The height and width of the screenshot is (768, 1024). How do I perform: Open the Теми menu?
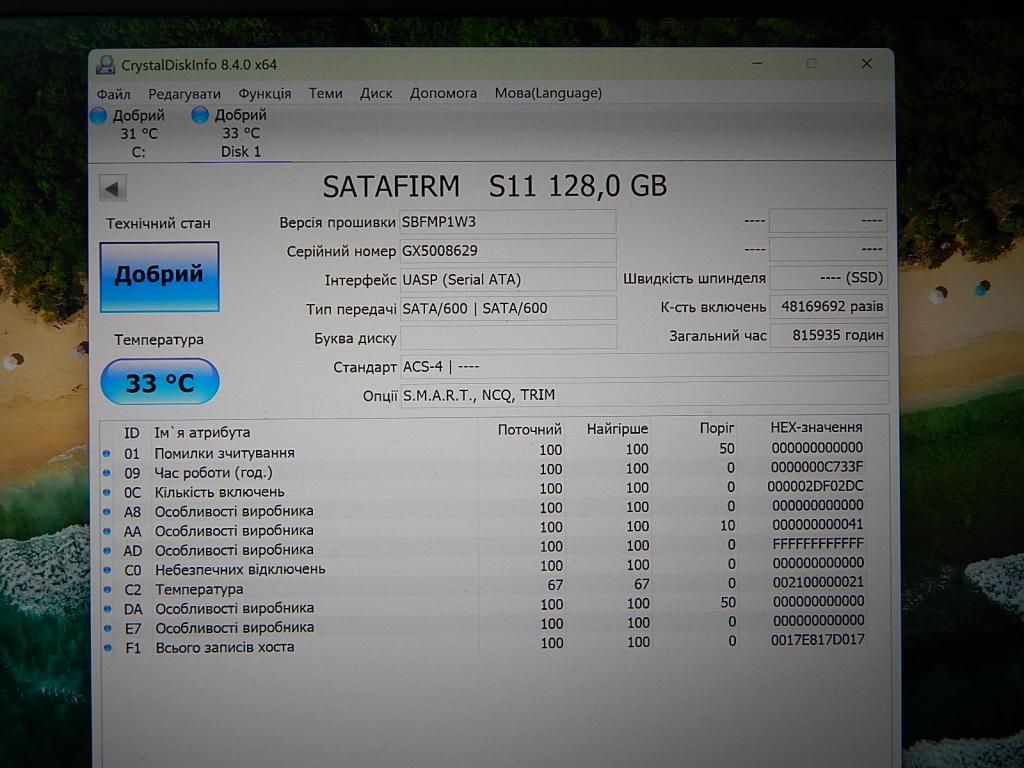pos(325,93)
